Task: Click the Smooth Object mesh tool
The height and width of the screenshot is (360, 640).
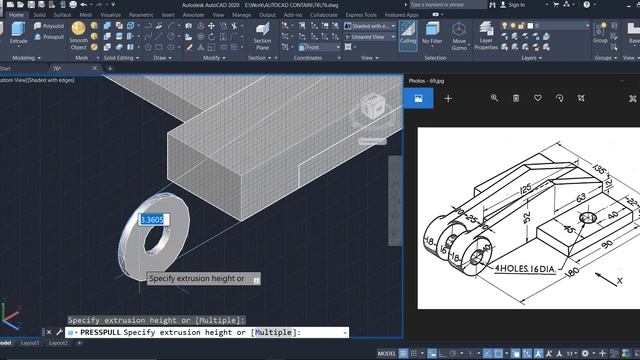Action: point(78,36)
